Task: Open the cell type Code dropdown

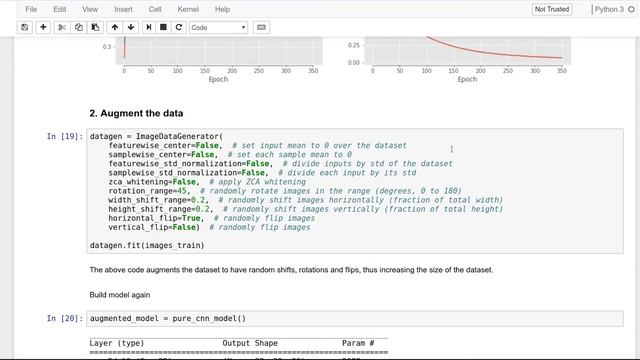Action: (218, 27)
